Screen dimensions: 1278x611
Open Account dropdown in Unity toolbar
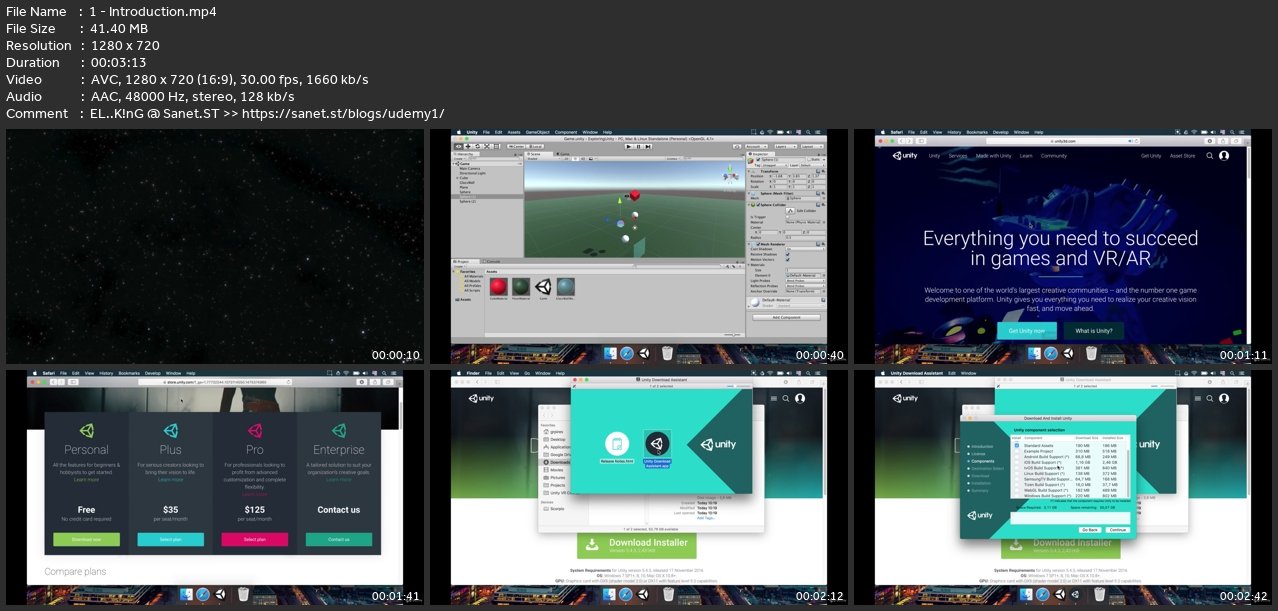(x=756, y=147)
